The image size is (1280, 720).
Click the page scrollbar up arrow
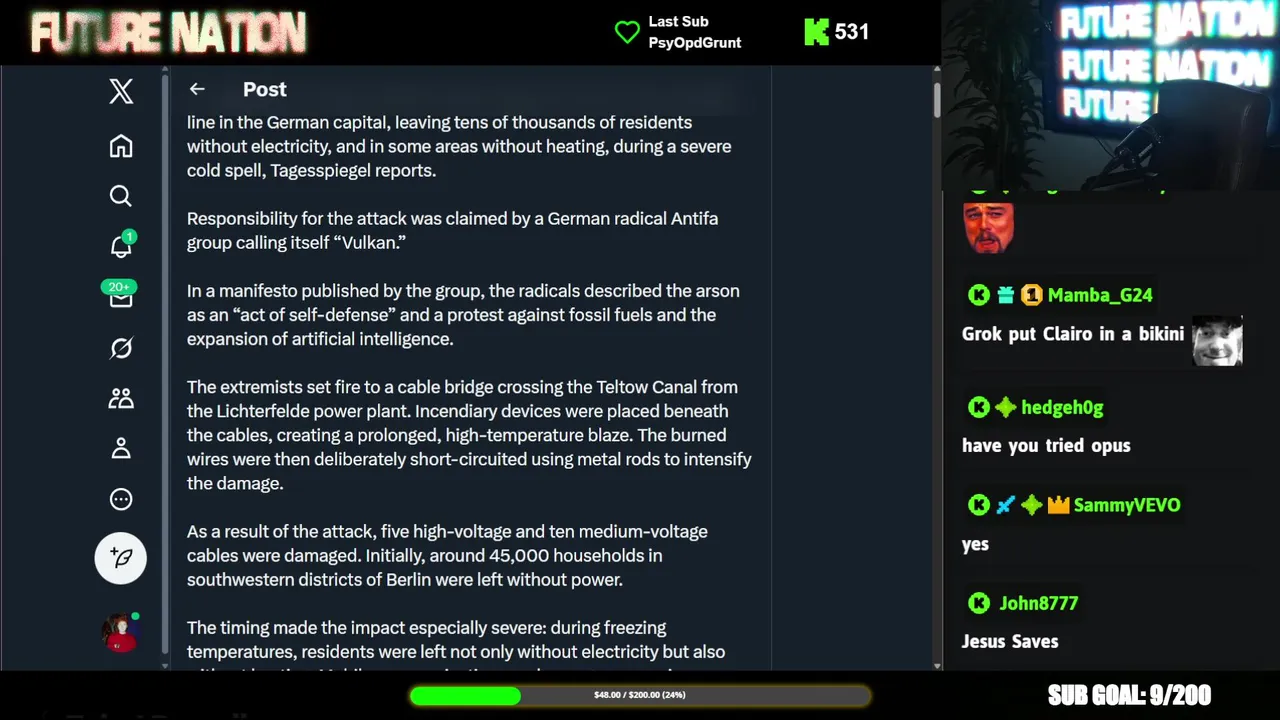click(x=937, y=71)
